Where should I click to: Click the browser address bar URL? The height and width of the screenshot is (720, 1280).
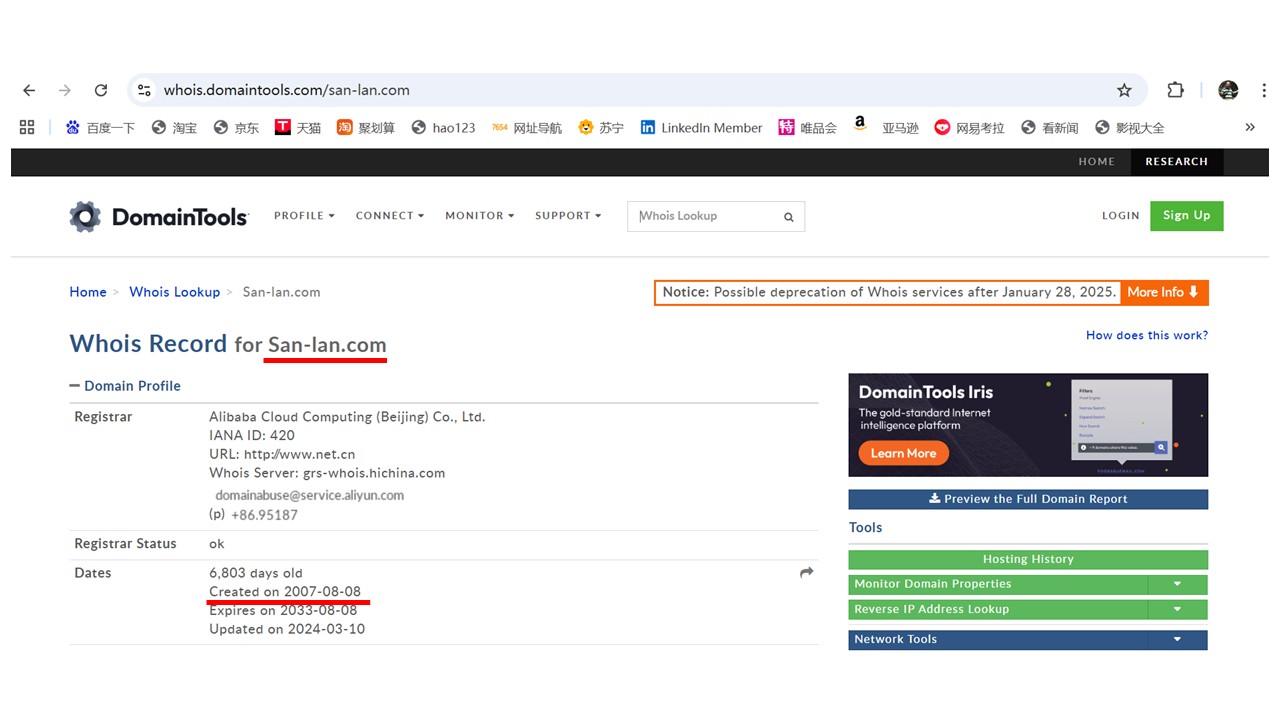[x=287, y=90]
